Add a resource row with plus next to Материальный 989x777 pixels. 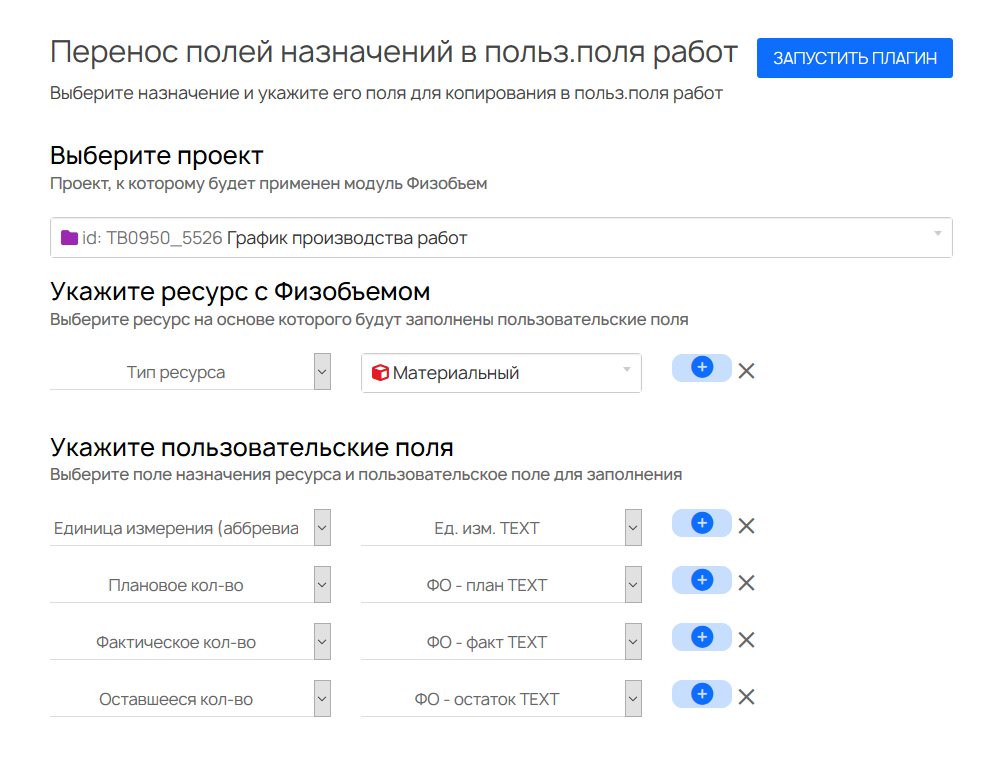click(x=701, y=368)
